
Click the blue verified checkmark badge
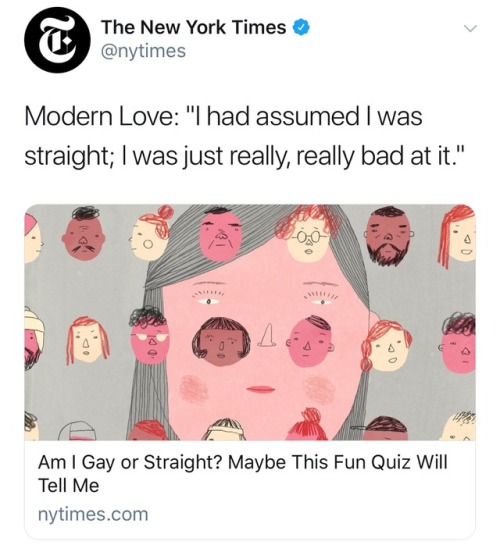301,28
